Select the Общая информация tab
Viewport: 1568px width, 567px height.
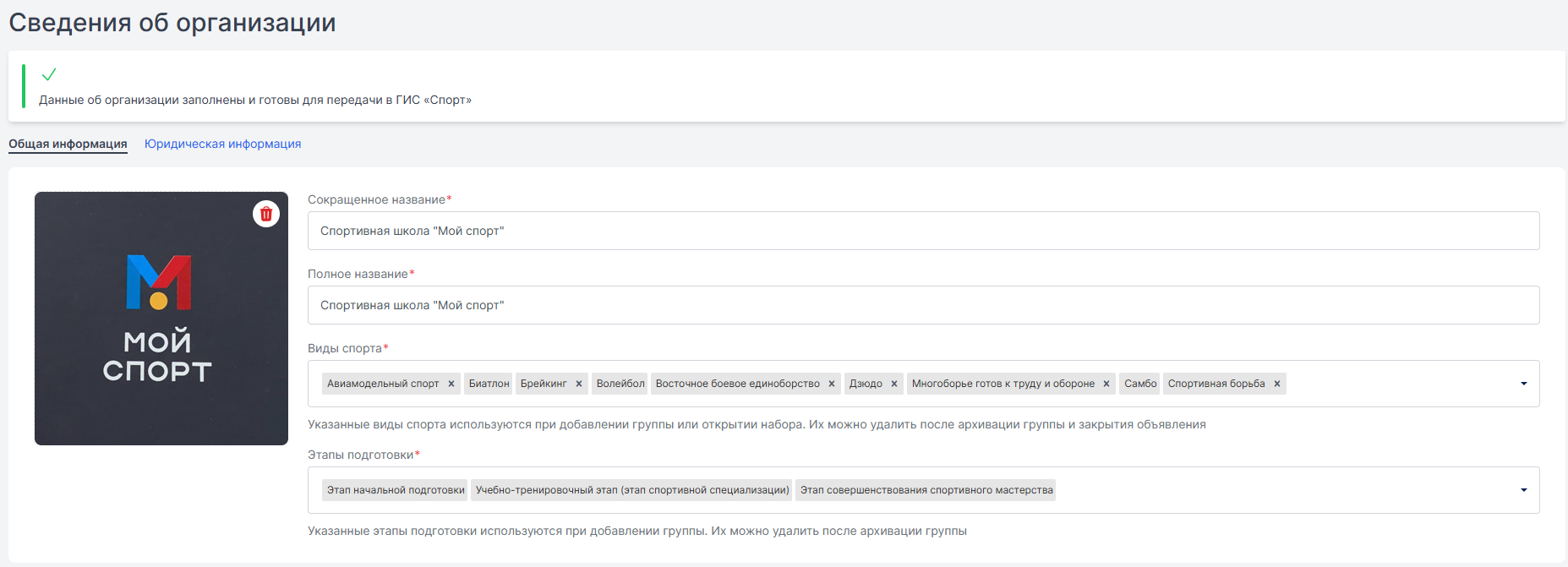pyautogui.click(x=68, y=144)
